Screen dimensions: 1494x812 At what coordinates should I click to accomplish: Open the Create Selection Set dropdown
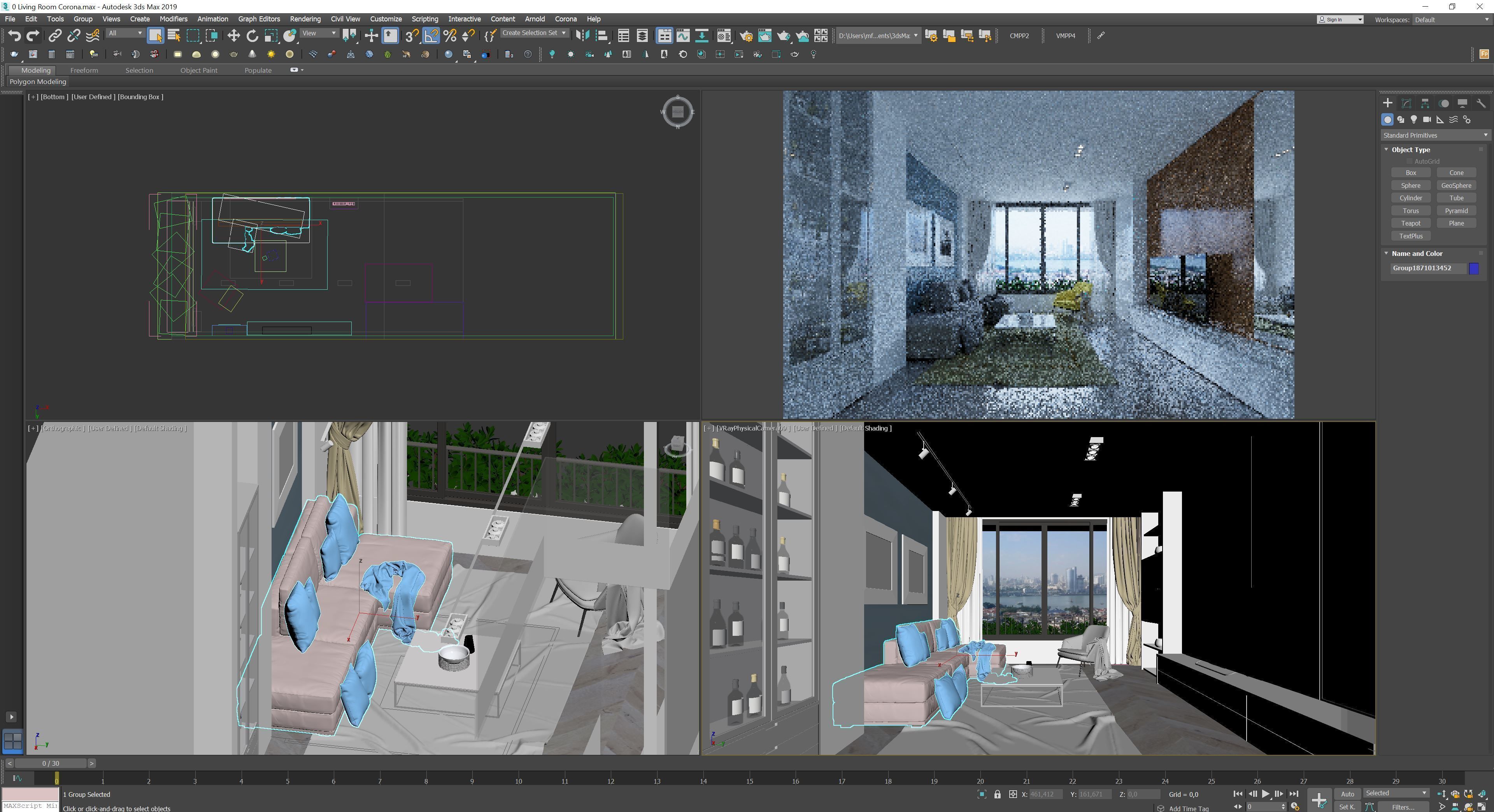(533, 33)
